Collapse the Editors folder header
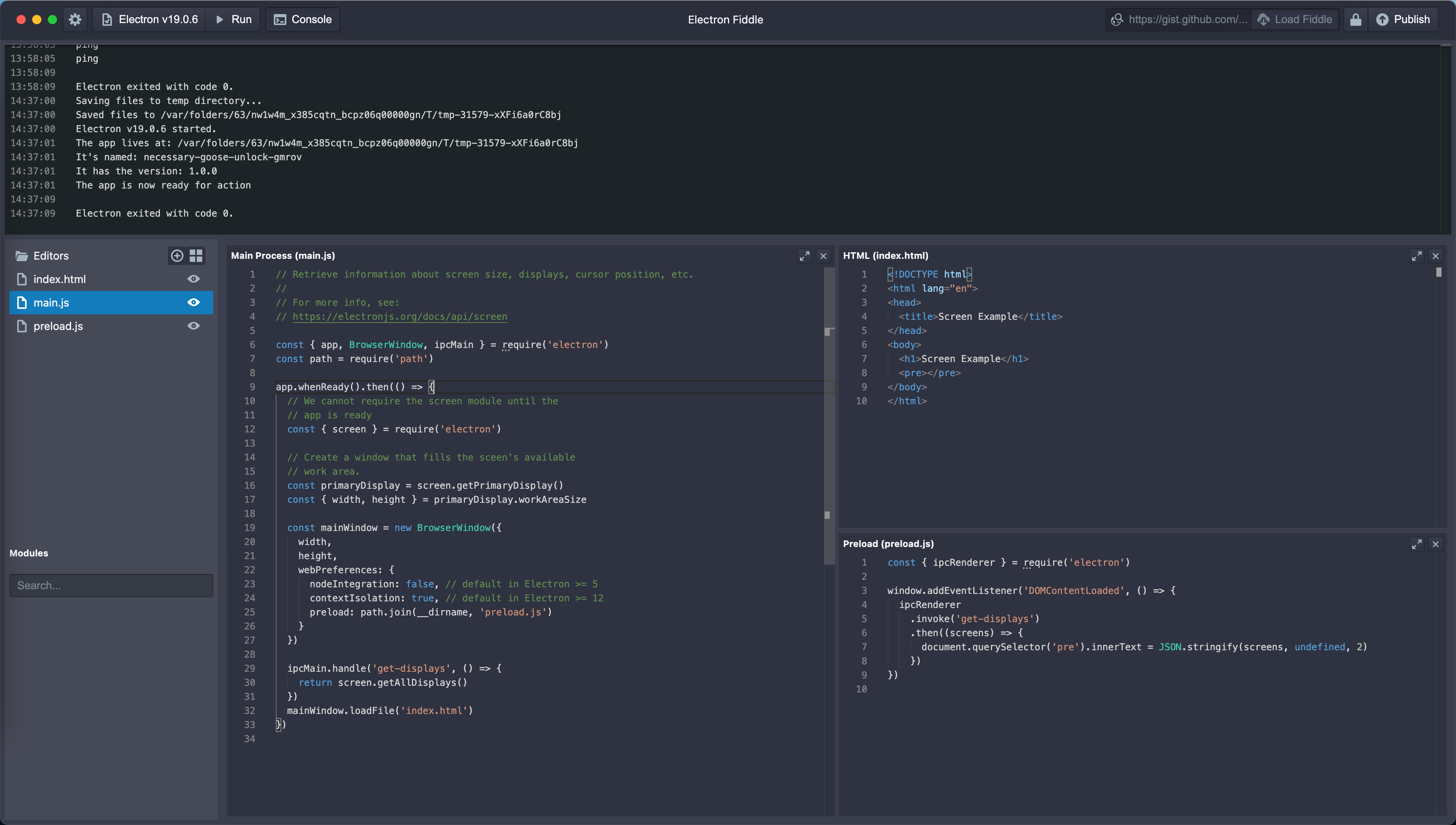 coord(50,256)
